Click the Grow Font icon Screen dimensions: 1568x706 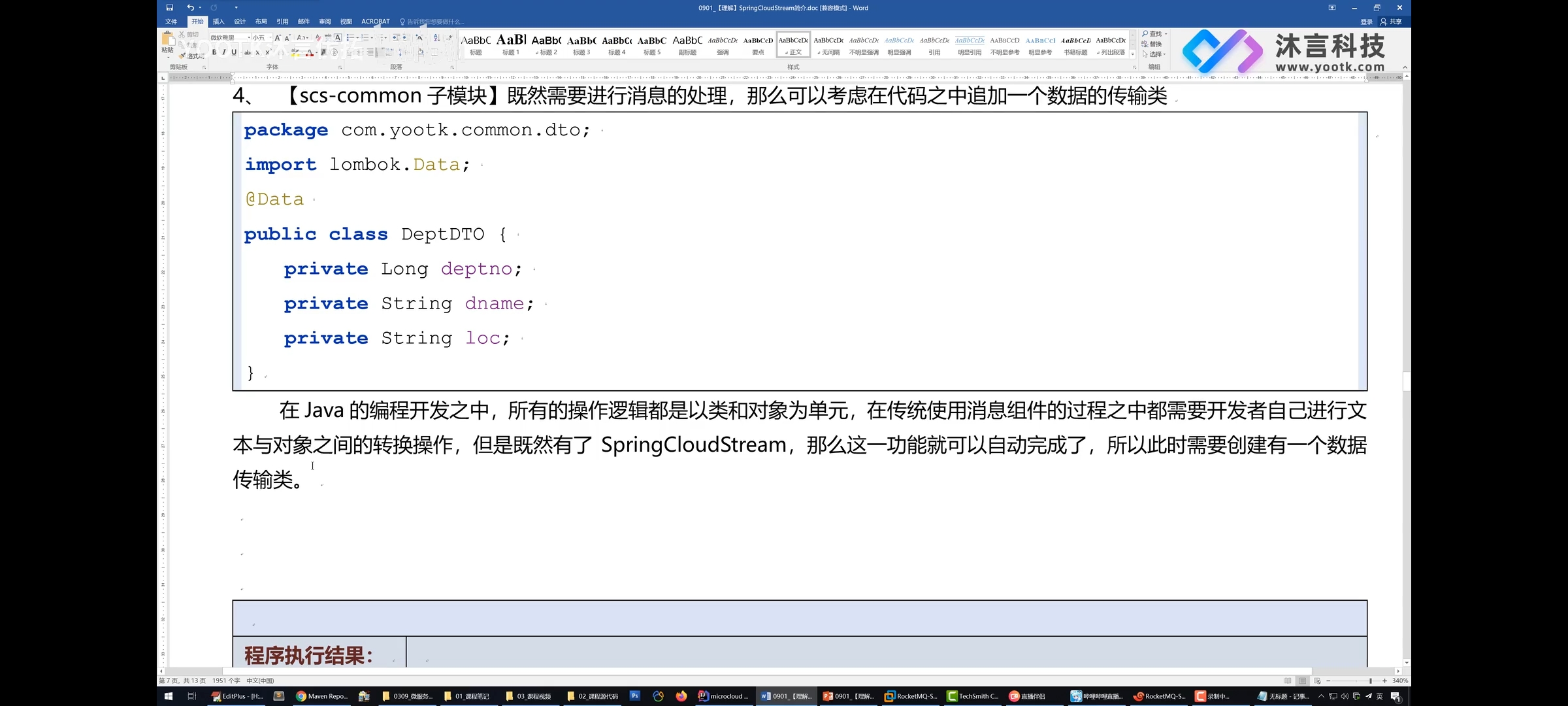(x=278, y=38)
